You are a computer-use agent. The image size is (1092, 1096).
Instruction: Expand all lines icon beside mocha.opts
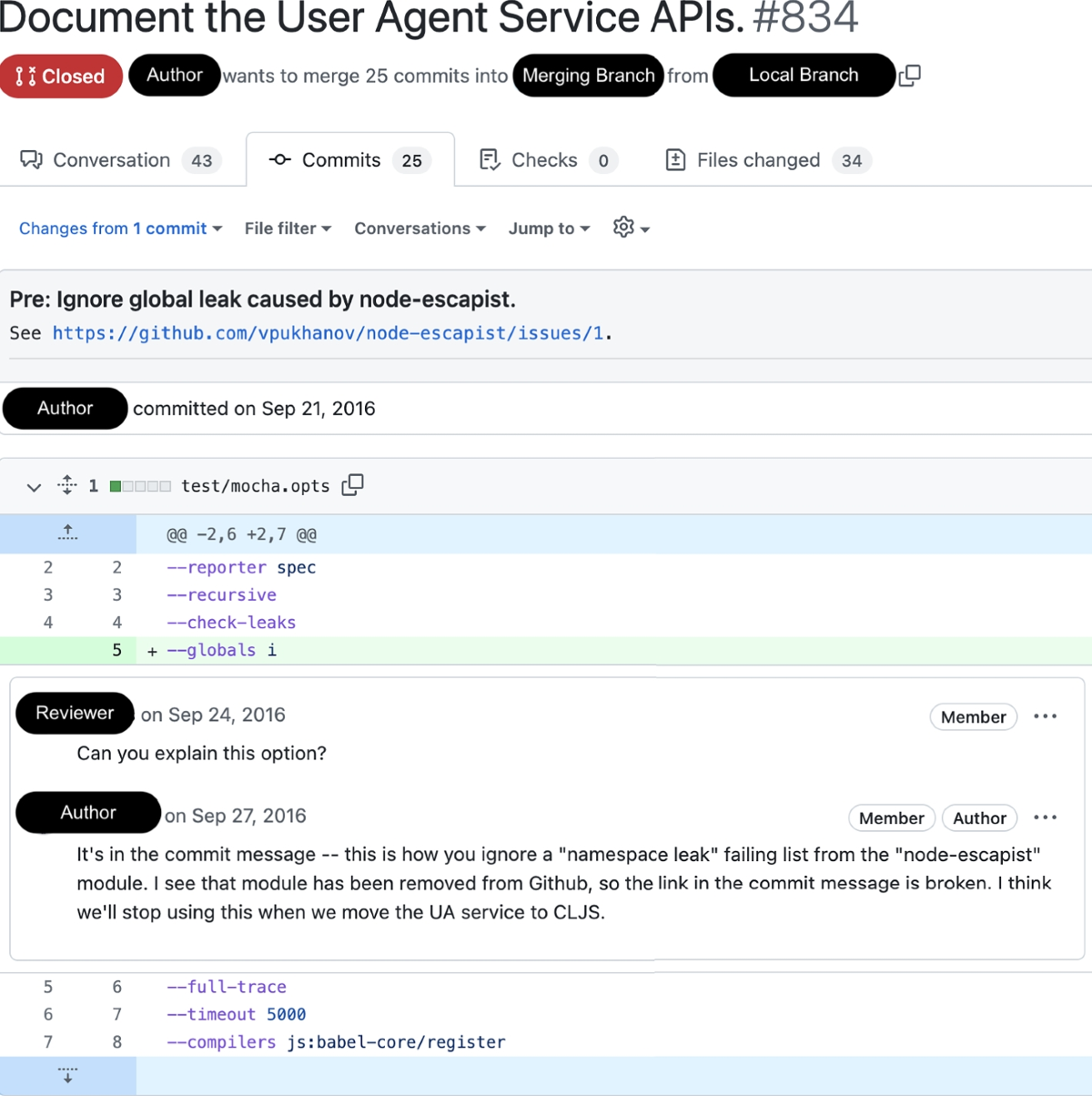(67, 485)
